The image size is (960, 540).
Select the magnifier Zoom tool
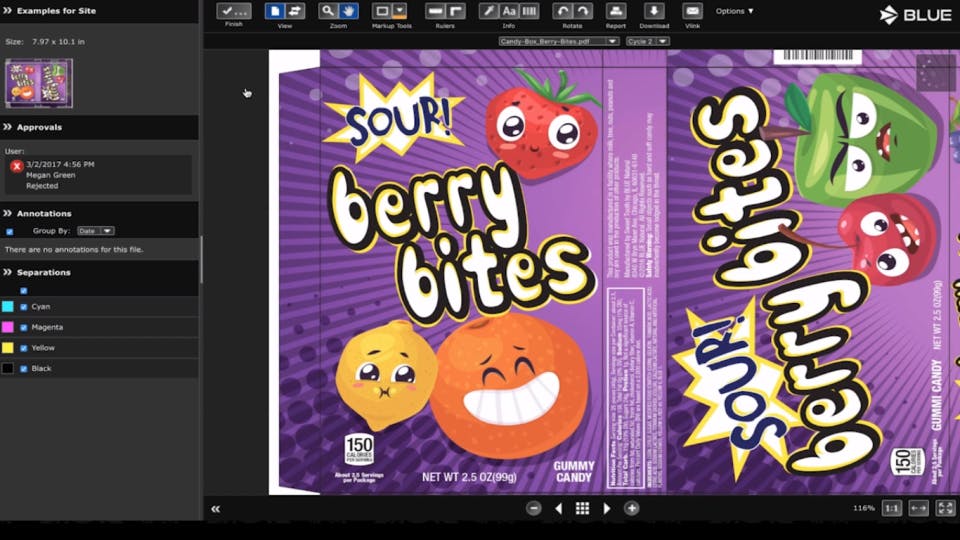[x=328, y=11]
